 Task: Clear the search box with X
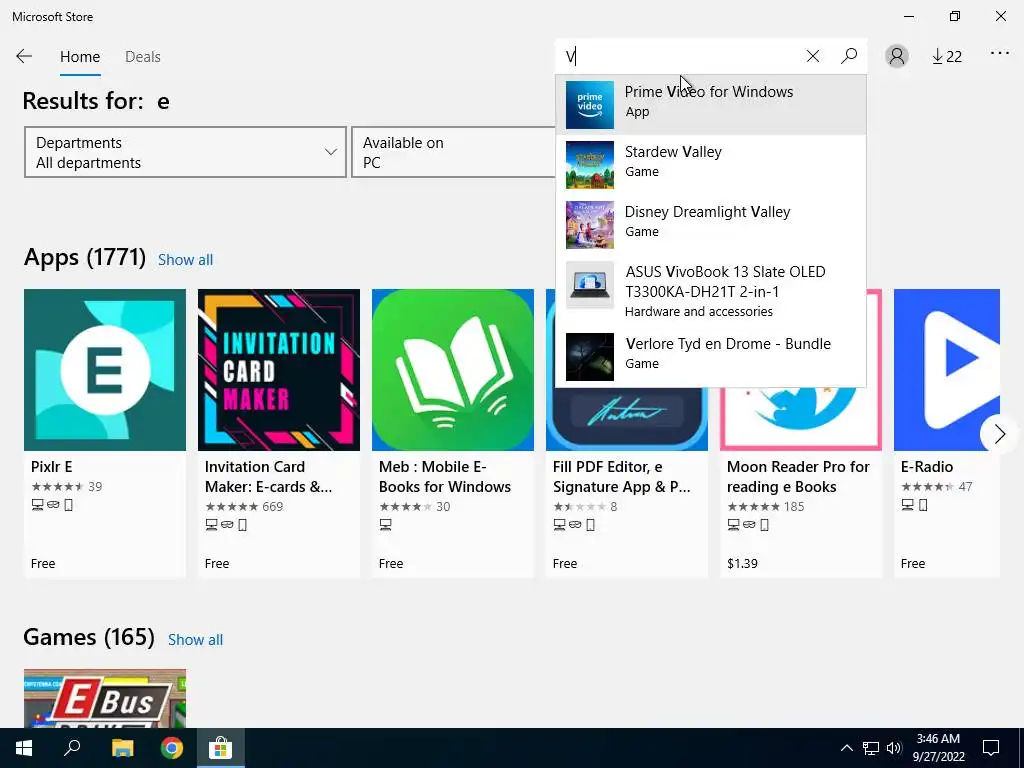pos(812,56)
